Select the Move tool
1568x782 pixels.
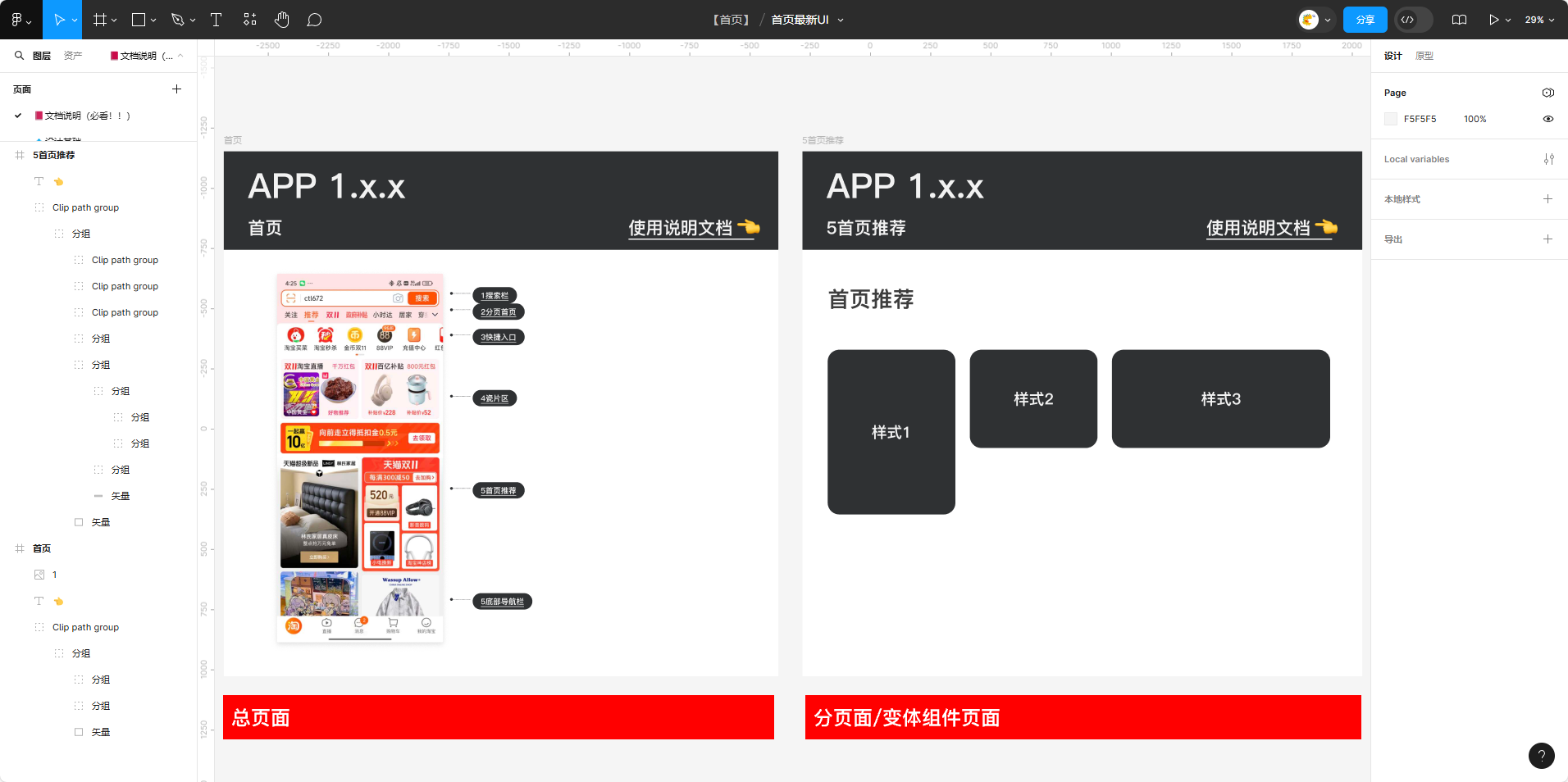pyautogui.click(x=58, y=19)
